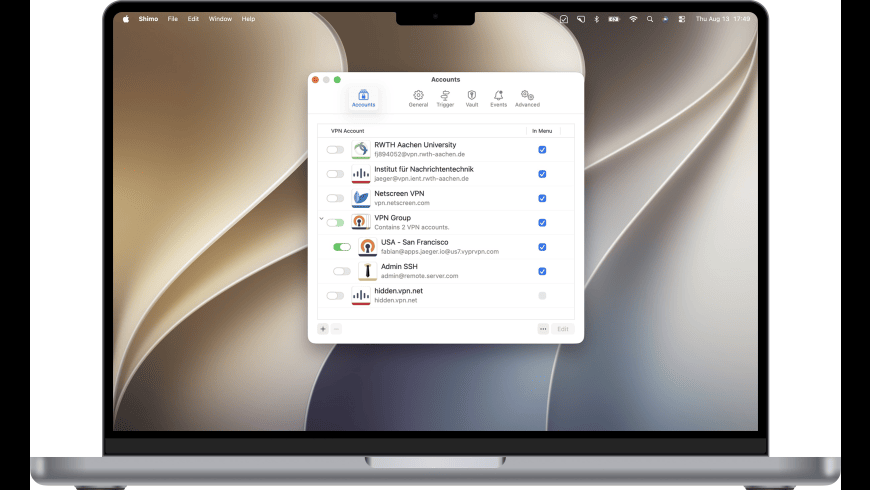Image resolution: width=870 pixels, height=490 pixels.
Task: Open the Shimo application menu
Action: [148, 19]
